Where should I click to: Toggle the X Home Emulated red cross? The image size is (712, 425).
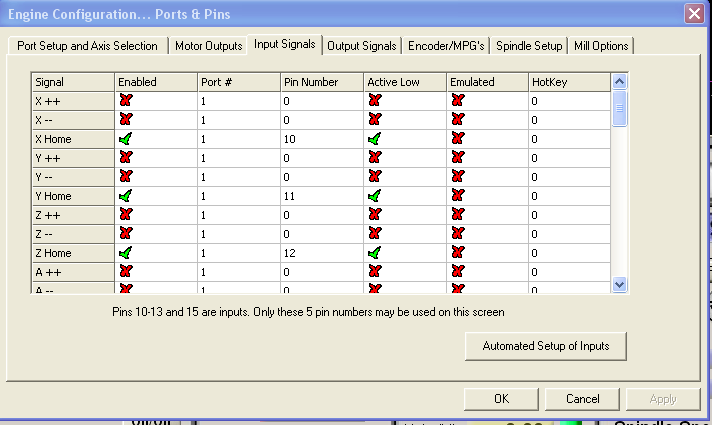[458, 139]
